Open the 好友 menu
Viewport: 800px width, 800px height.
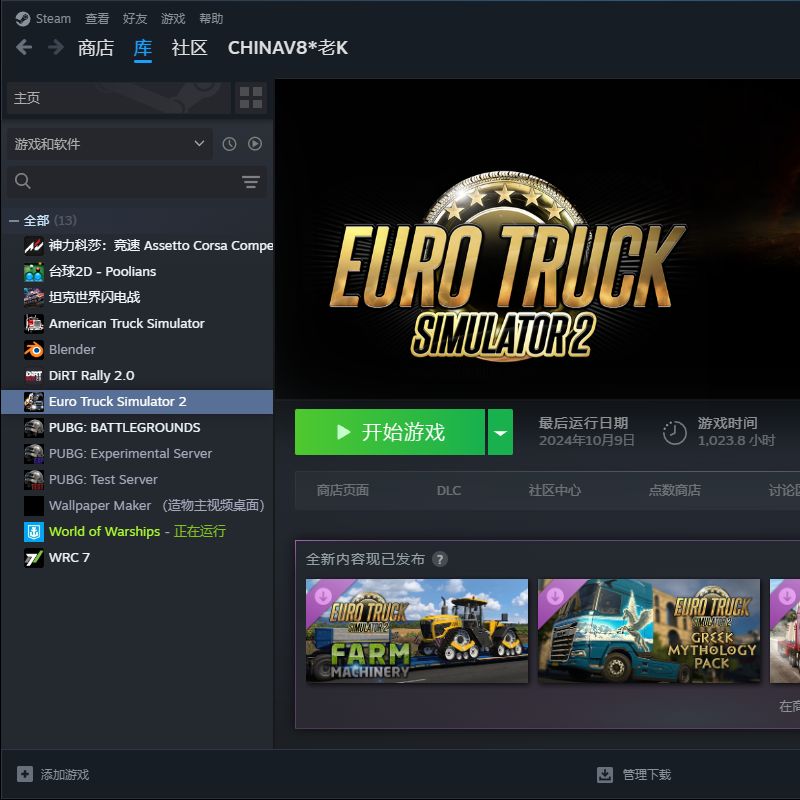pyautogui.click(x=135, y=19)
